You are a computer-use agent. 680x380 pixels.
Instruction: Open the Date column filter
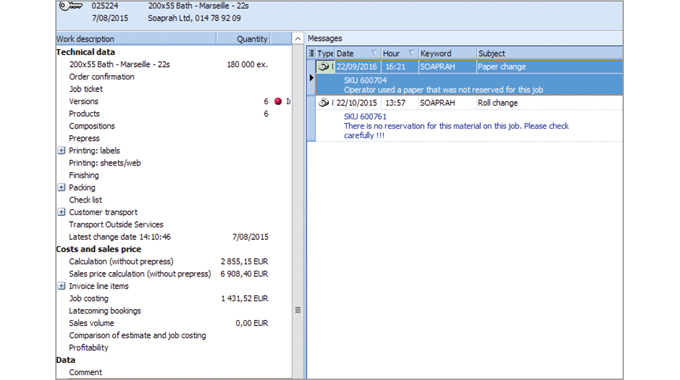pos(373,53)
